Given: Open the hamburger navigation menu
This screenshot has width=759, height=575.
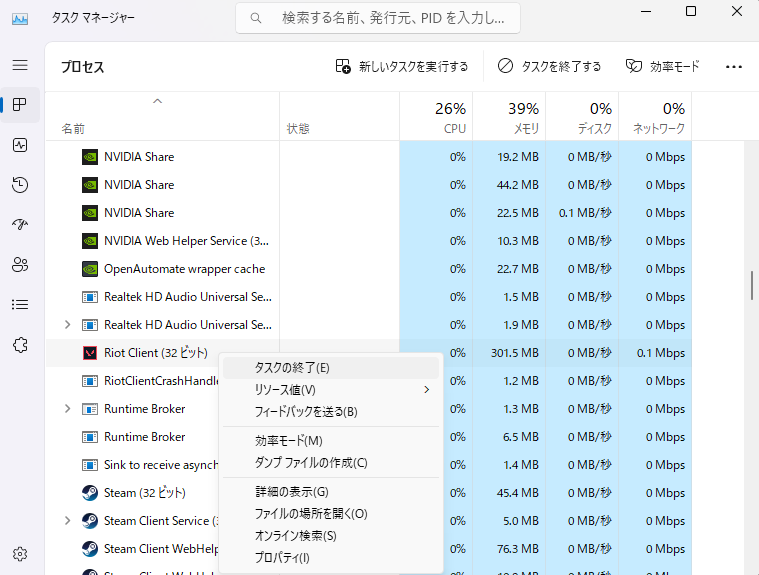Looking at the screenshot, I should [x=20, y=65].
